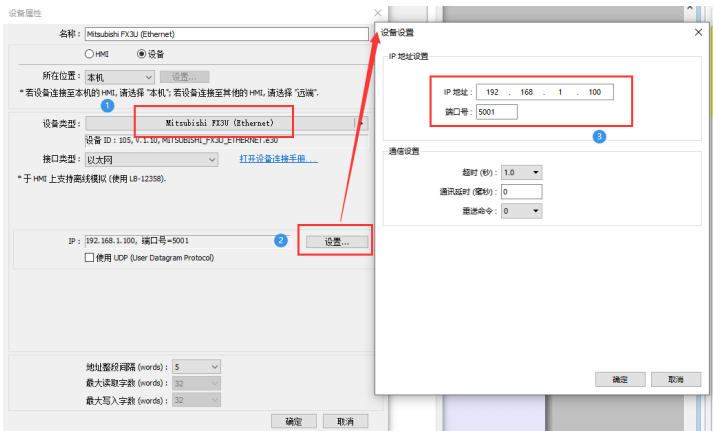Close the 设备属性 dialog
The width and height of the screenshot is (713, 431).
378,13
